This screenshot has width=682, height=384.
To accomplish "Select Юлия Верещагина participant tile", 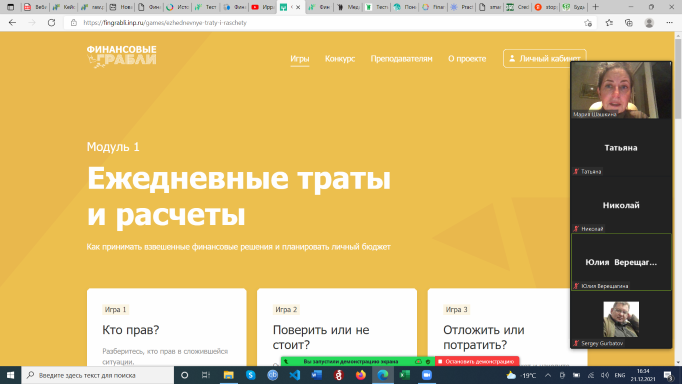I will pos(621,262).
